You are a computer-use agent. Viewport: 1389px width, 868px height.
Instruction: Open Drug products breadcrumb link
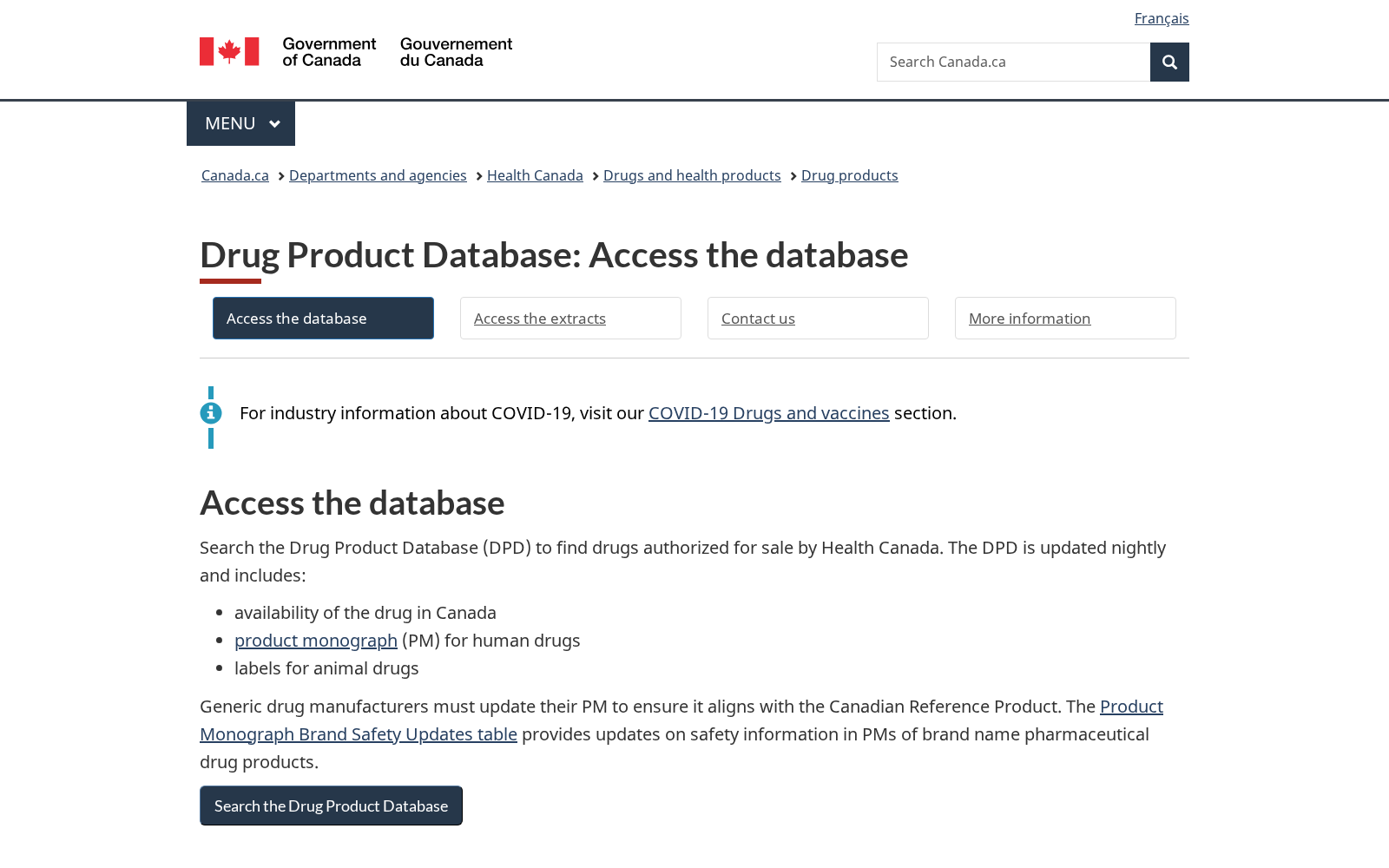pos(850,175)
